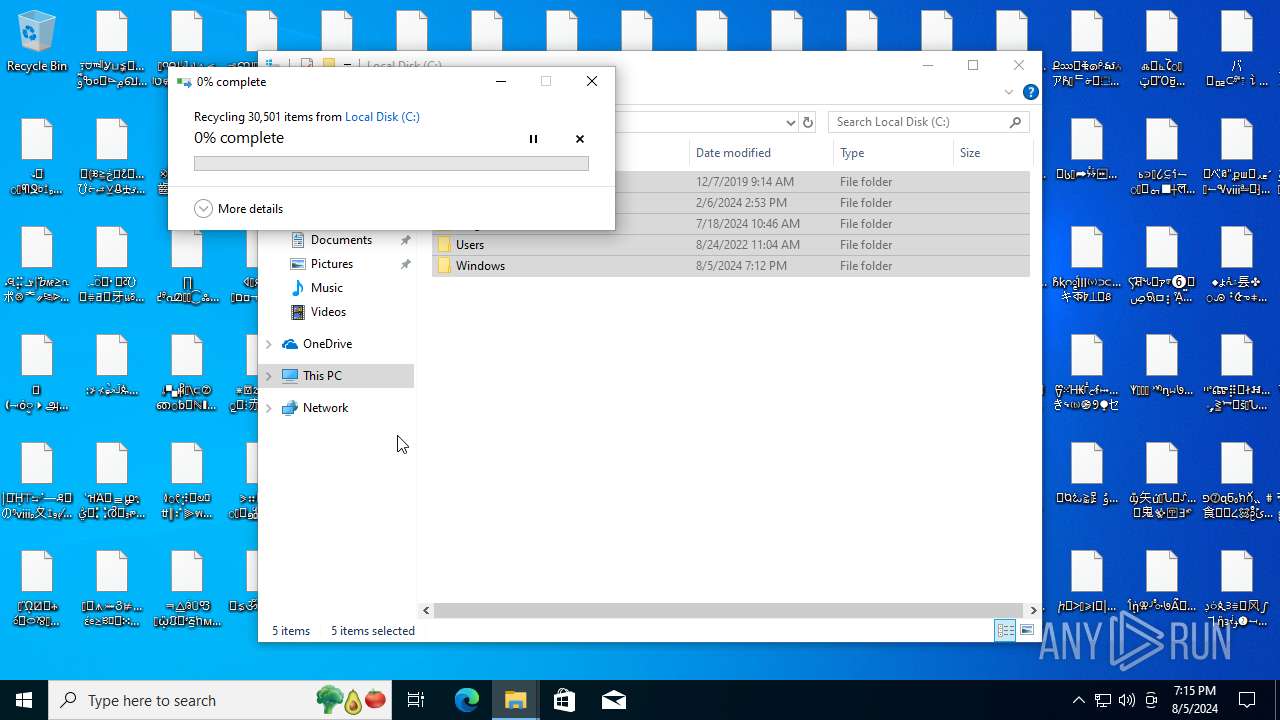Click the recycling progress bar

pyautogui.click(x=391, y=163)
